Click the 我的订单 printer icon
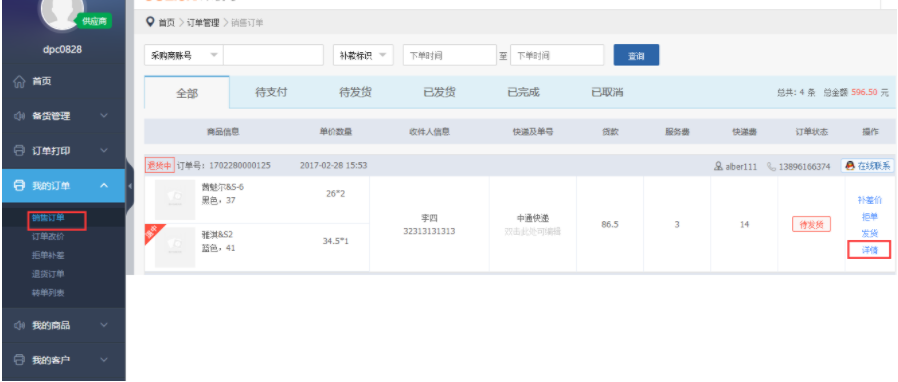 coord(19,186)
